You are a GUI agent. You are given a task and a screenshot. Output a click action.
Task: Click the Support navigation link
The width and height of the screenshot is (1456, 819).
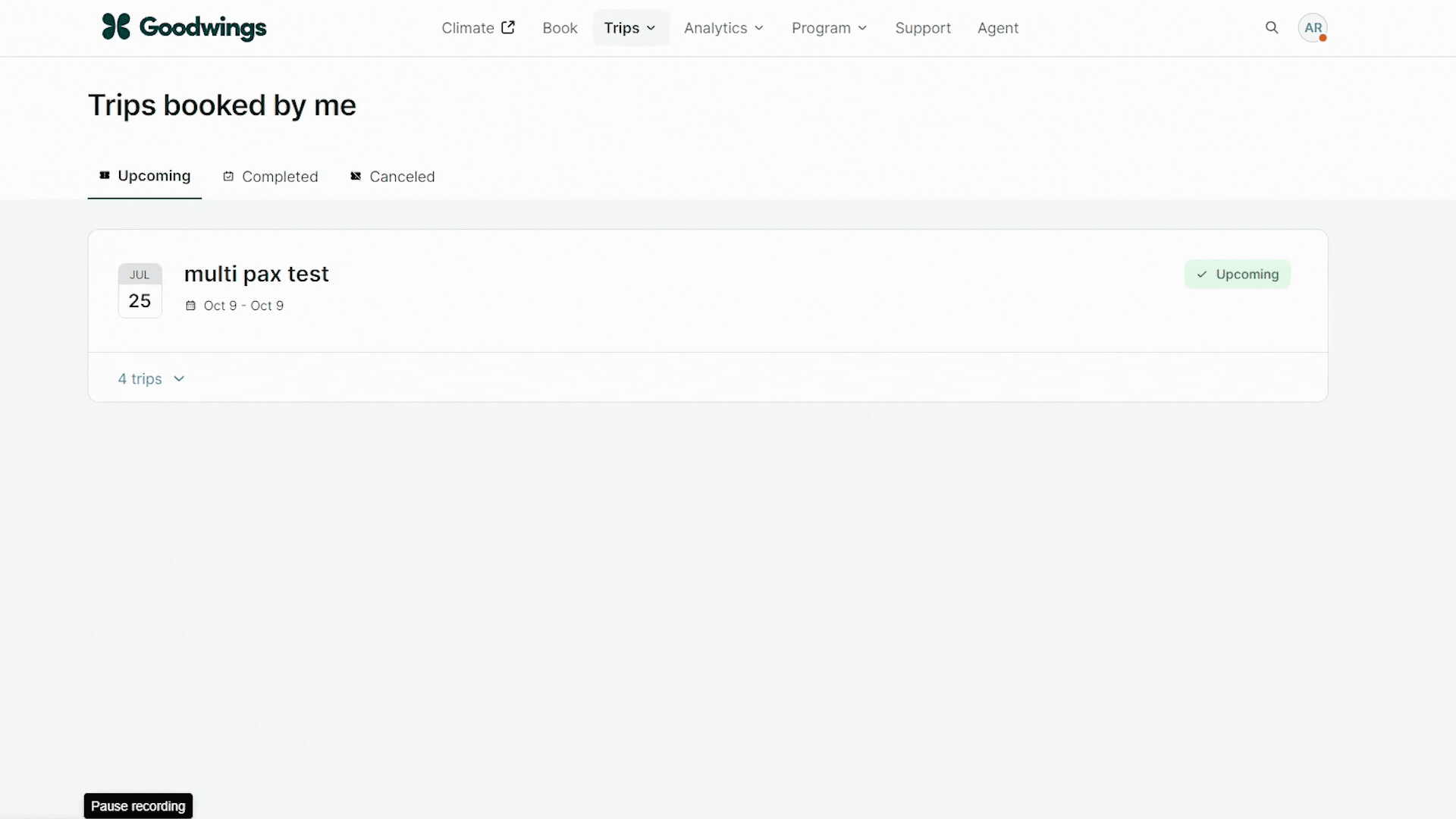pyautogui.click(x=922, y=27)
